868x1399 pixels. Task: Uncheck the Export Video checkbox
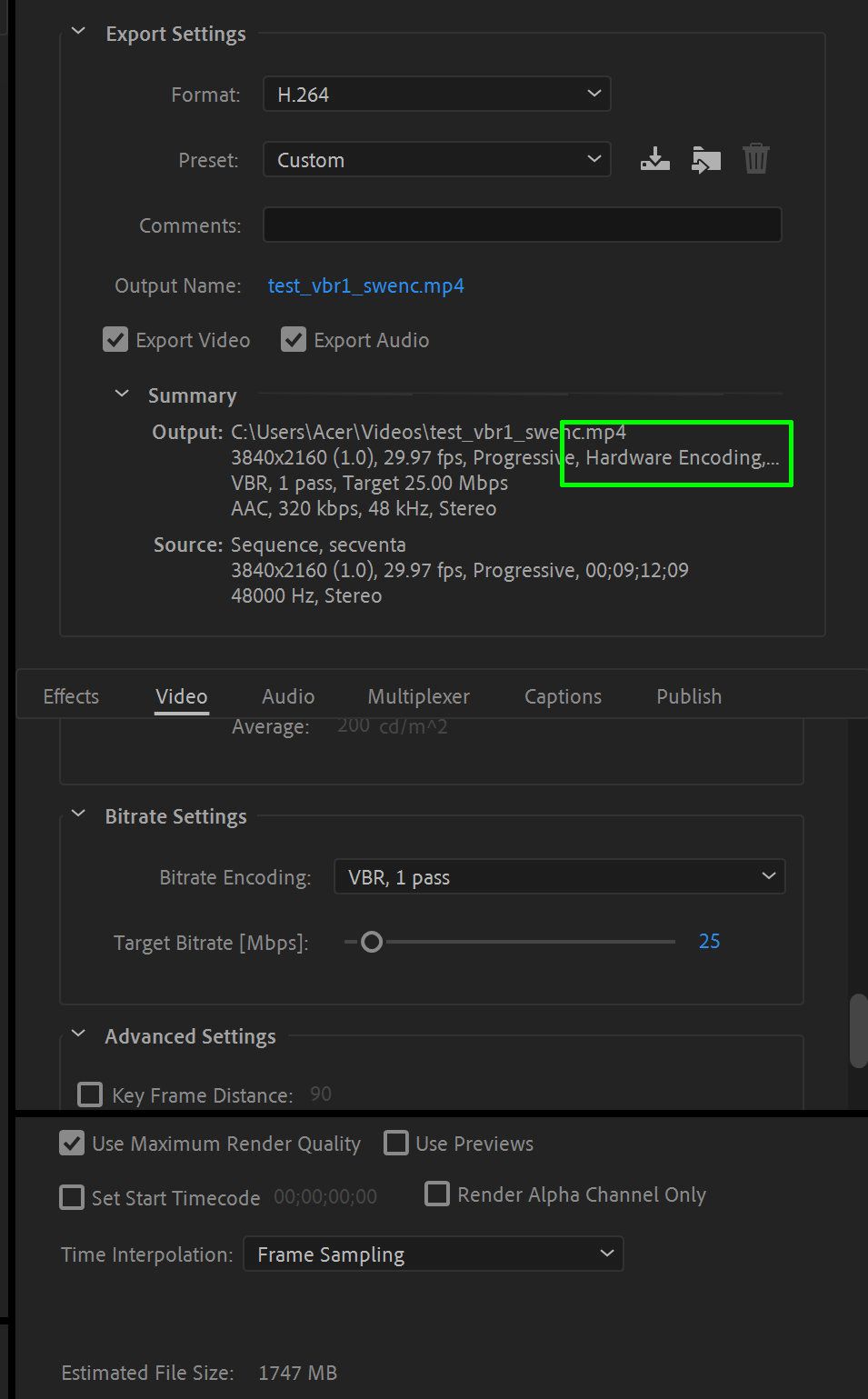(115, 340)
